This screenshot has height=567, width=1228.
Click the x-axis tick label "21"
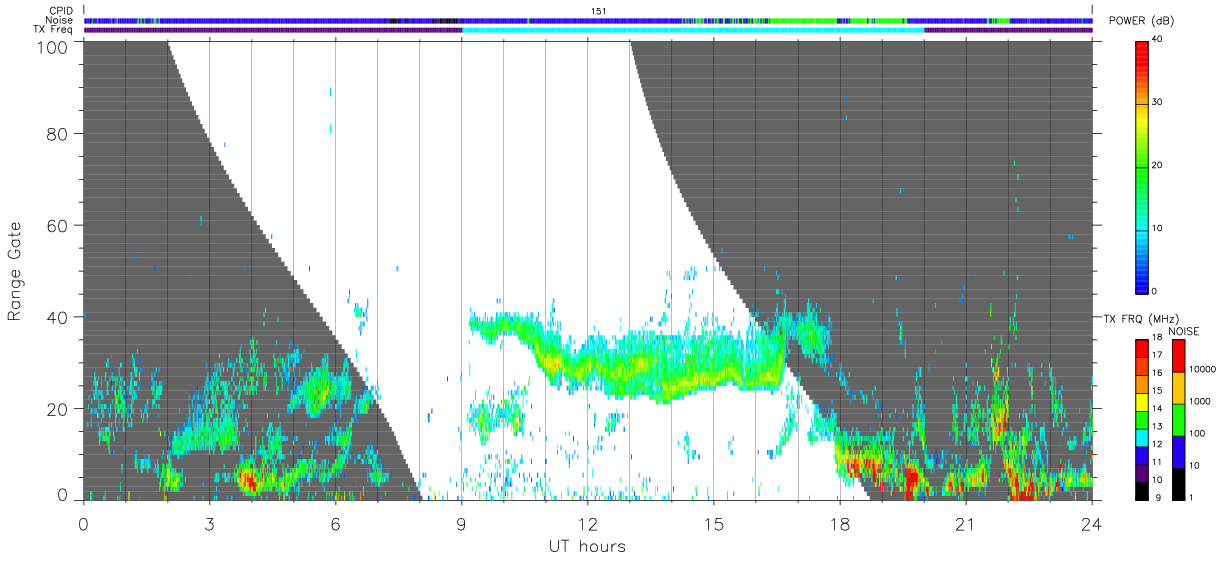966,523
